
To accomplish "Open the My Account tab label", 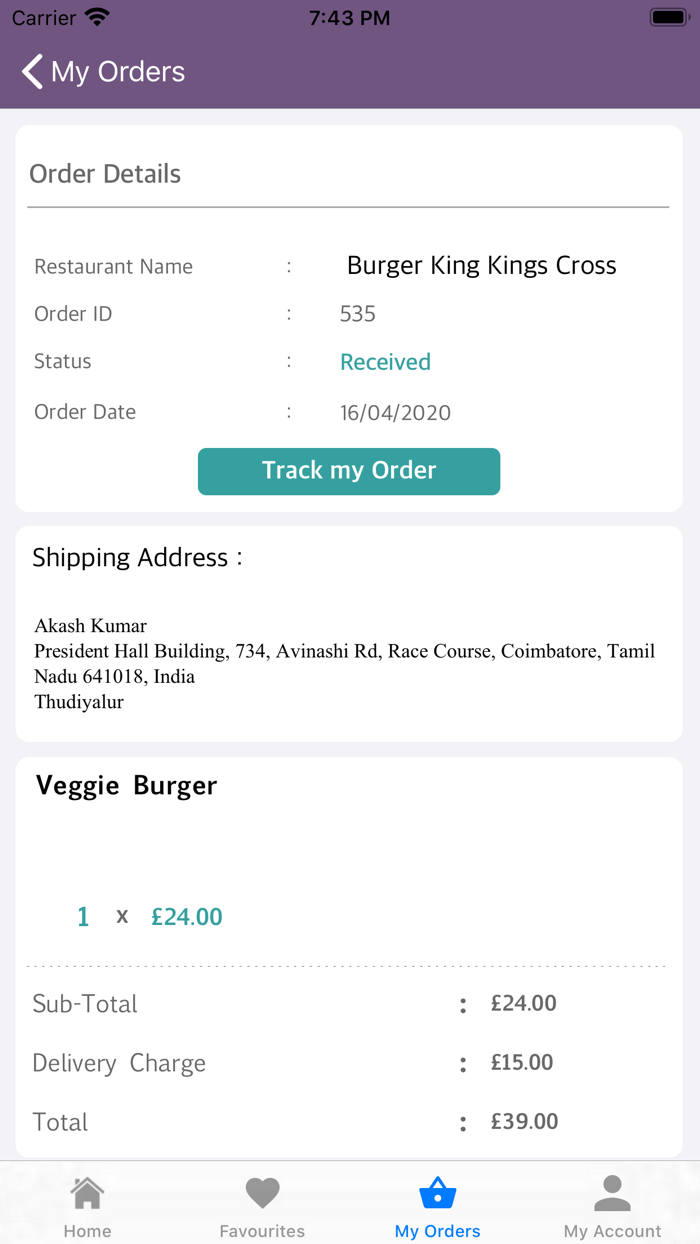I will 612,1231.
